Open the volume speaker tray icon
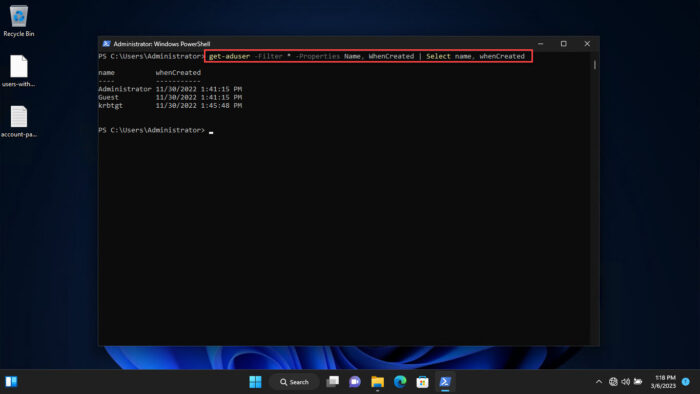Screen dimensions: 700x394 coord(625,382)
